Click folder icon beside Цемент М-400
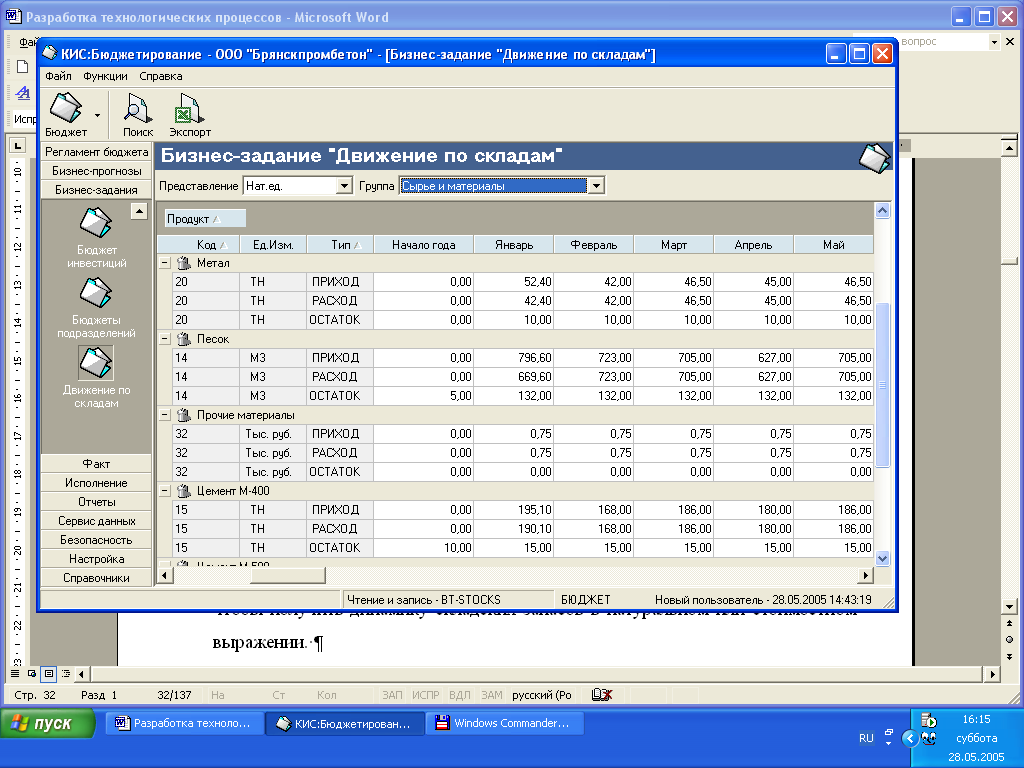 point(184,491)
